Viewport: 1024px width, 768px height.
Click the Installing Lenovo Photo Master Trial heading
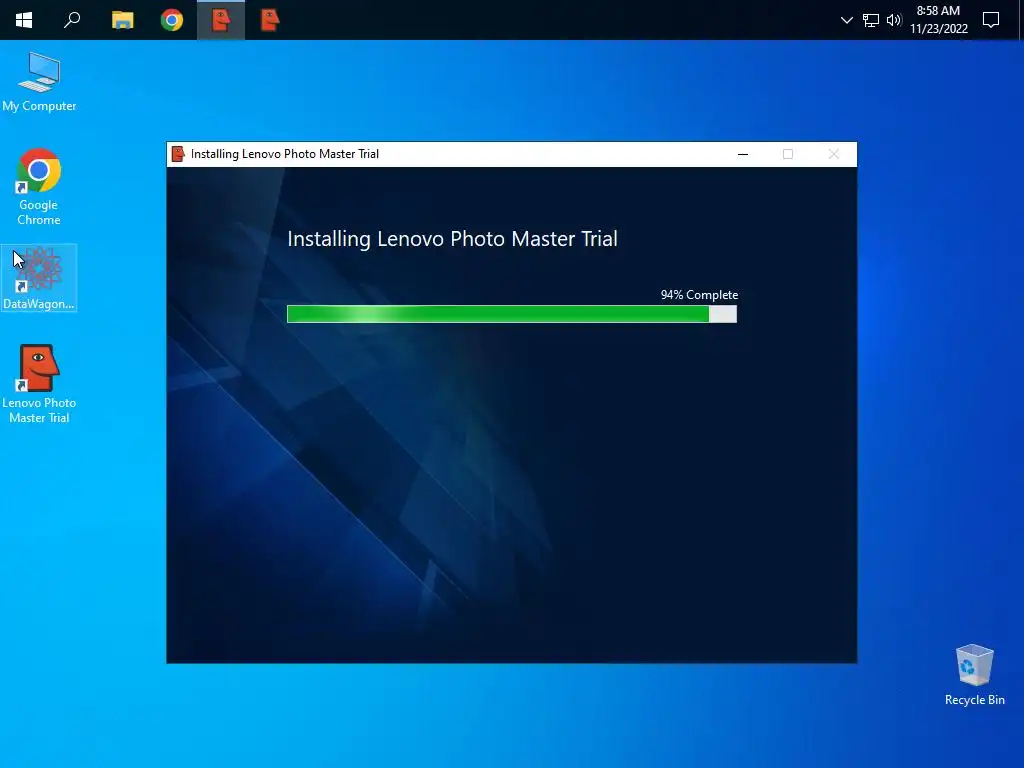(x=453, y=239)
